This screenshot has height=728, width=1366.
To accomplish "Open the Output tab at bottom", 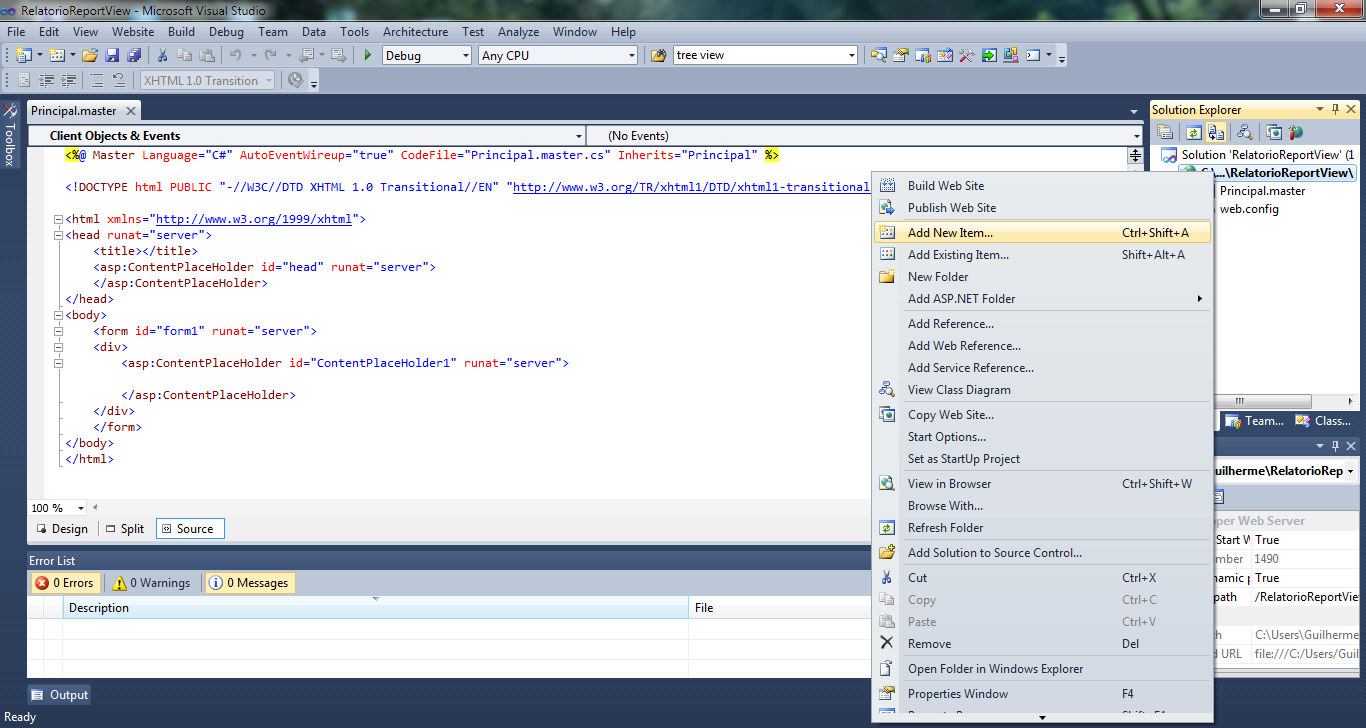I will pyautogui.click(x=60, y=695).
